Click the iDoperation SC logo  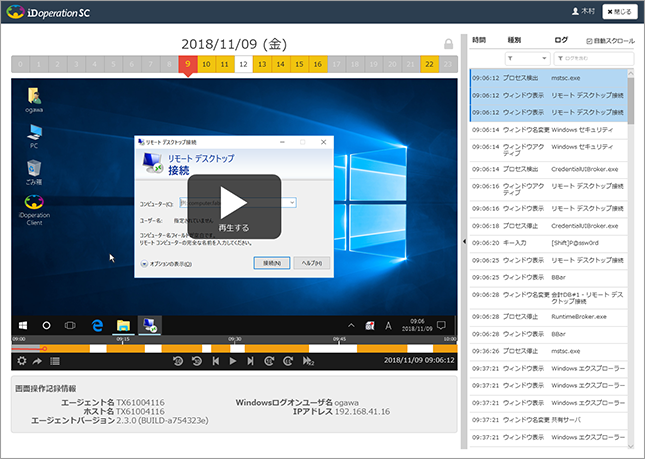pyautogui.click(x=48, y=12)
